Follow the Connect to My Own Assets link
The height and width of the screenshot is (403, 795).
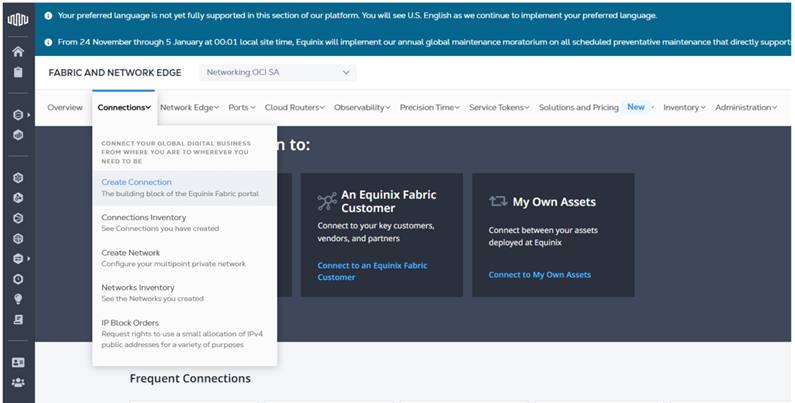pos(539,274)
